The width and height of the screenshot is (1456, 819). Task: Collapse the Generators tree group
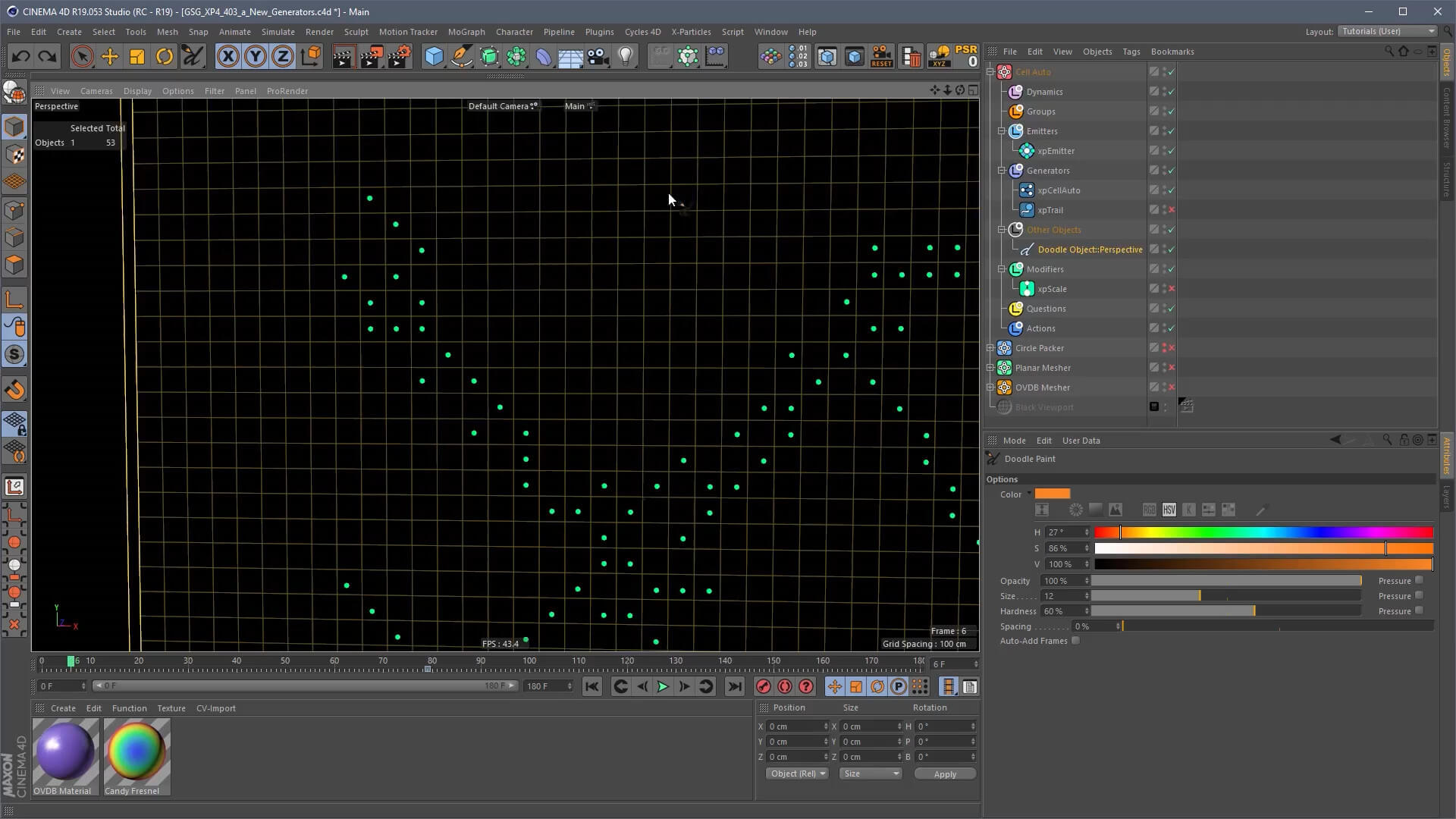[1002, 171]
